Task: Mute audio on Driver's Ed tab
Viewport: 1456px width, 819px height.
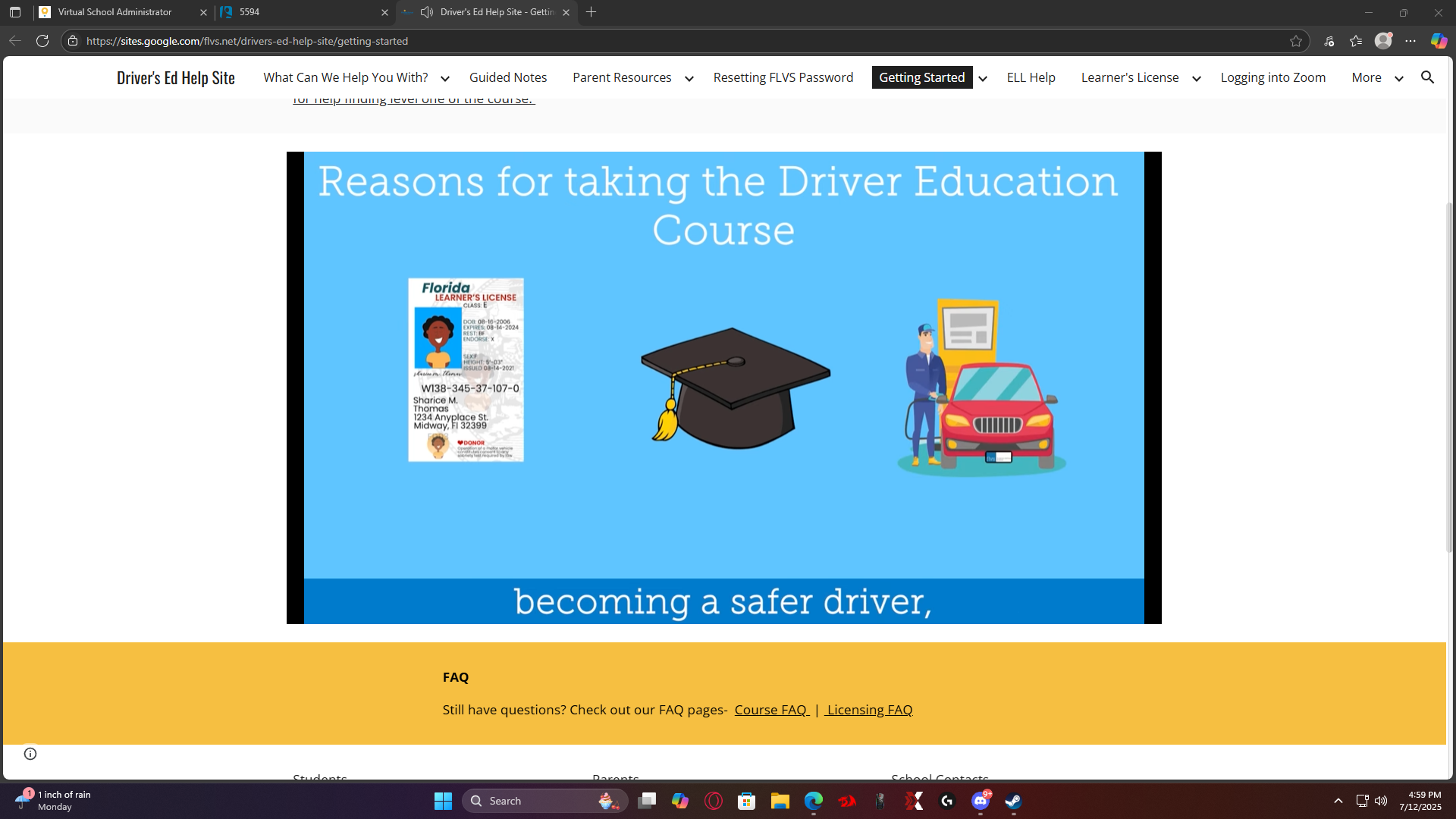Action: pyautogui.click(x=427, y=12)
